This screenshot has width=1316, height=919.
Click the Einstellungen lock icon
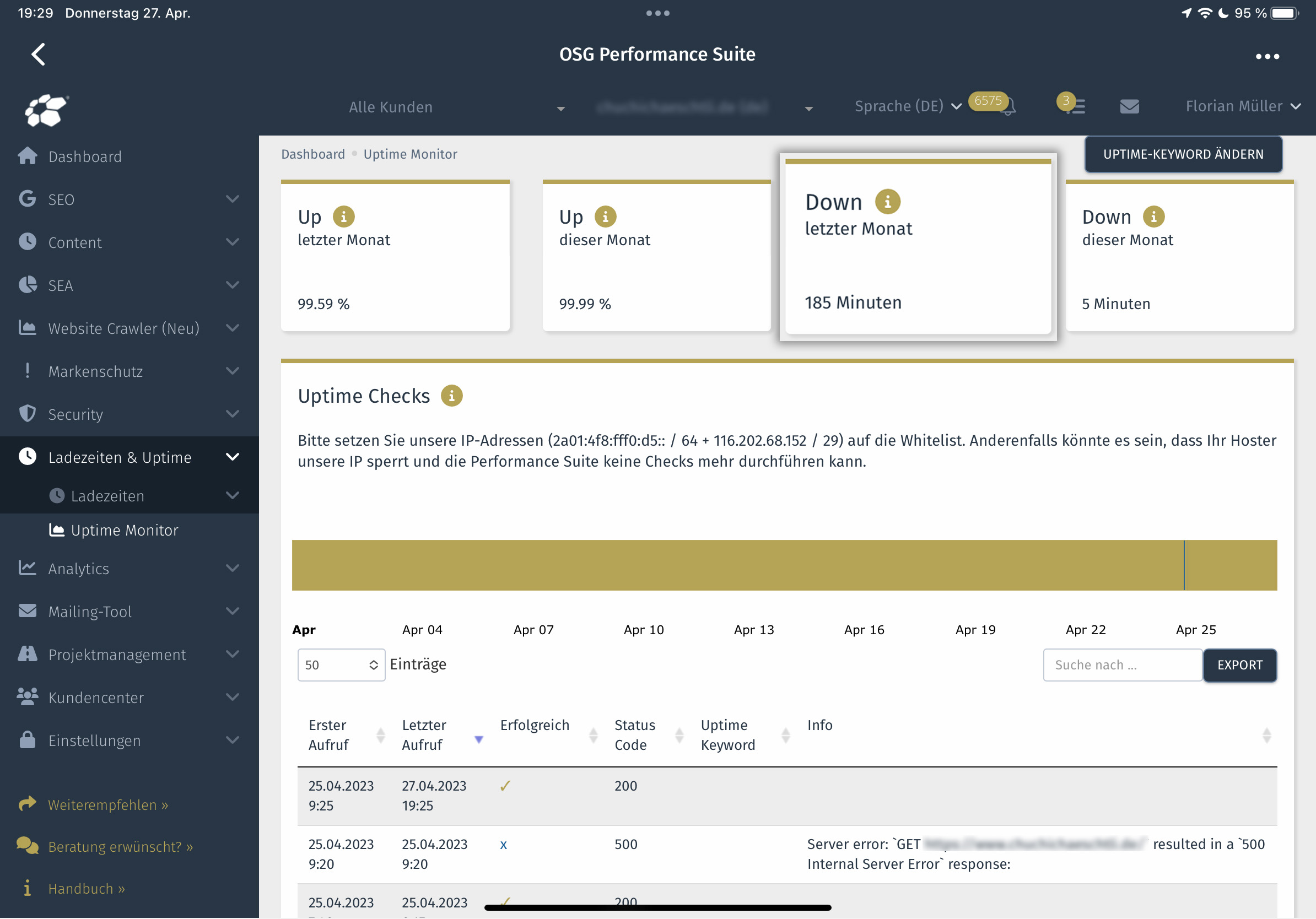28,740
